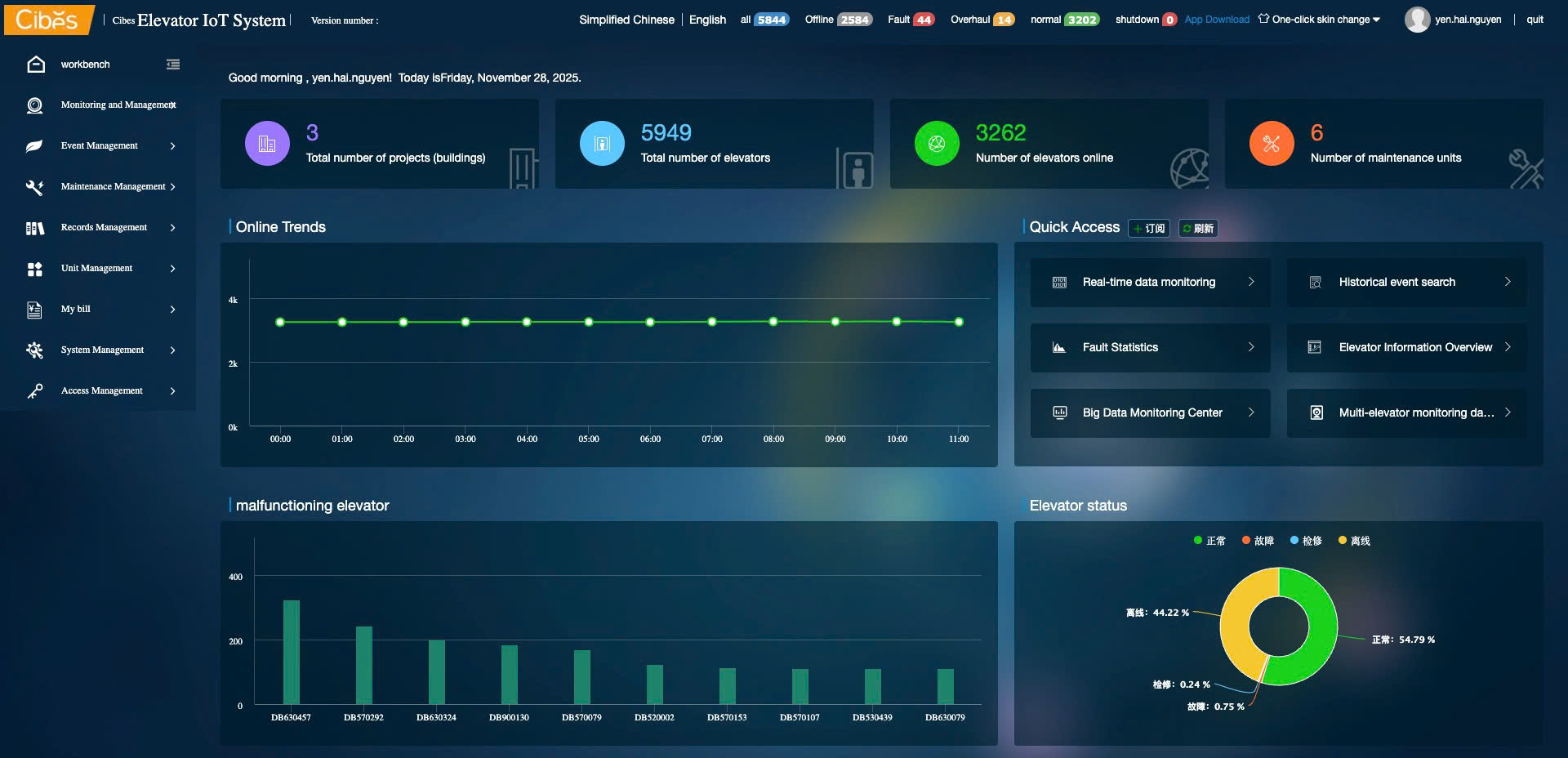The height and width of the screenshot is (758, 1568).
Task: Click the user avatar icon in header
Action: [x=1417, y=20]
